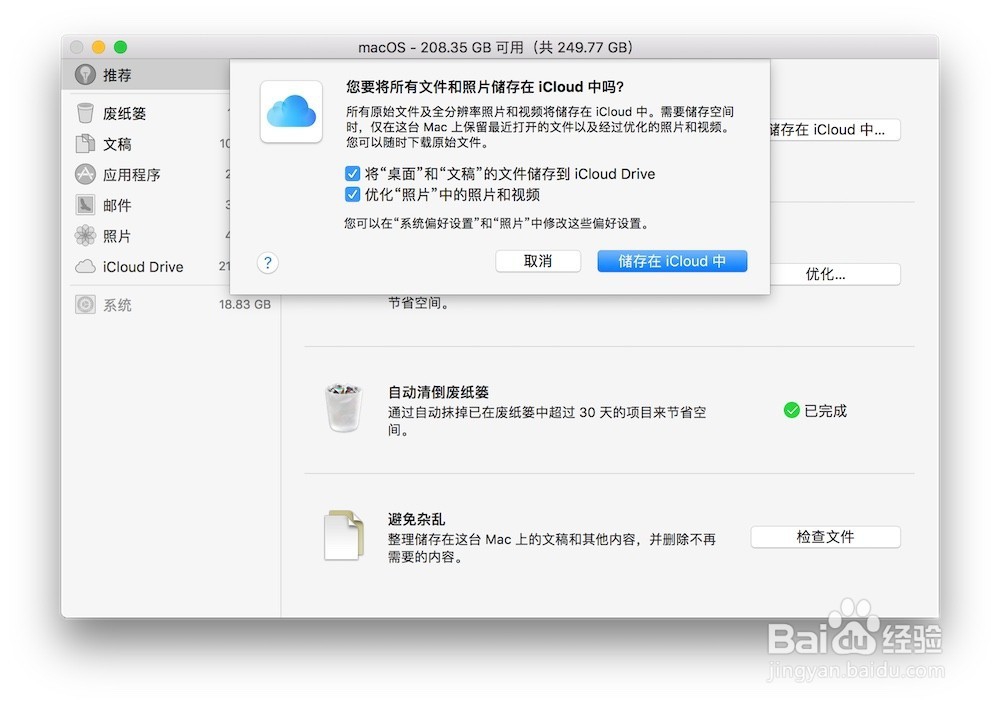Open the 邮件 sidebar category
The width and height of the screenshot is (1000, 705).
[x=146, y=205]
